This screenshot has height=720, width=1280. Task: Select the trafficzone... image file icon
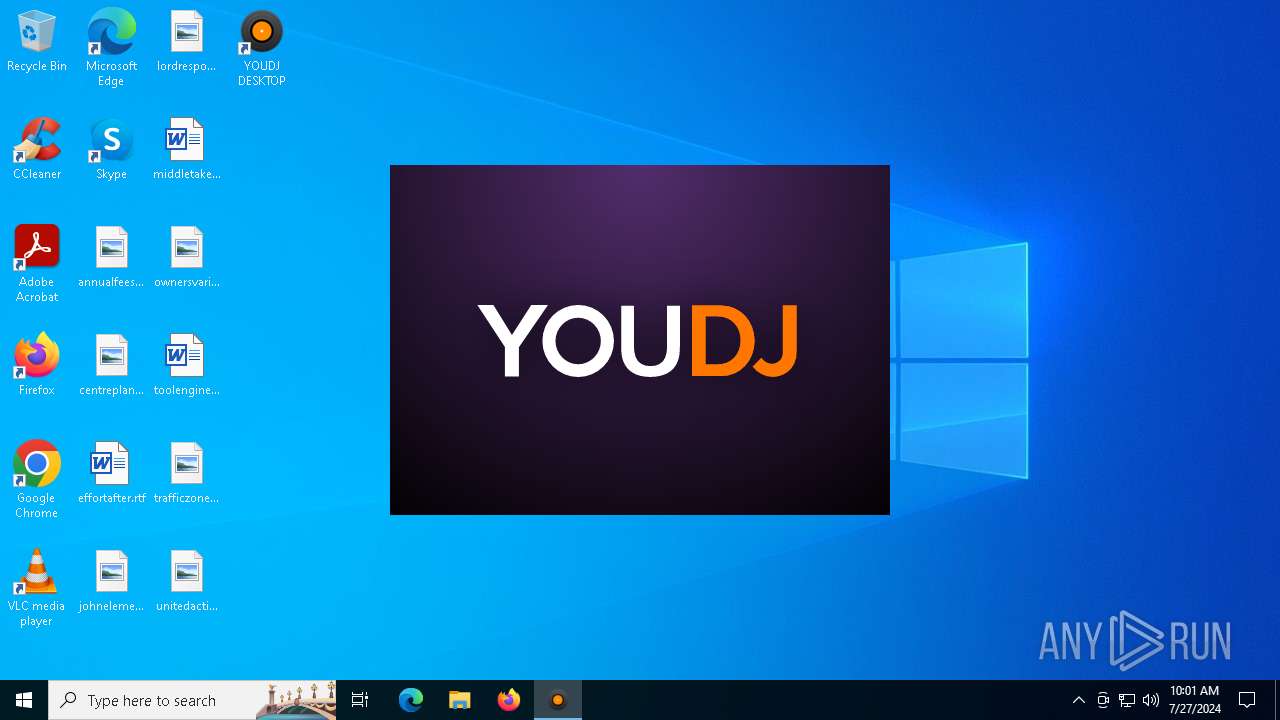(x=186, y=473)
